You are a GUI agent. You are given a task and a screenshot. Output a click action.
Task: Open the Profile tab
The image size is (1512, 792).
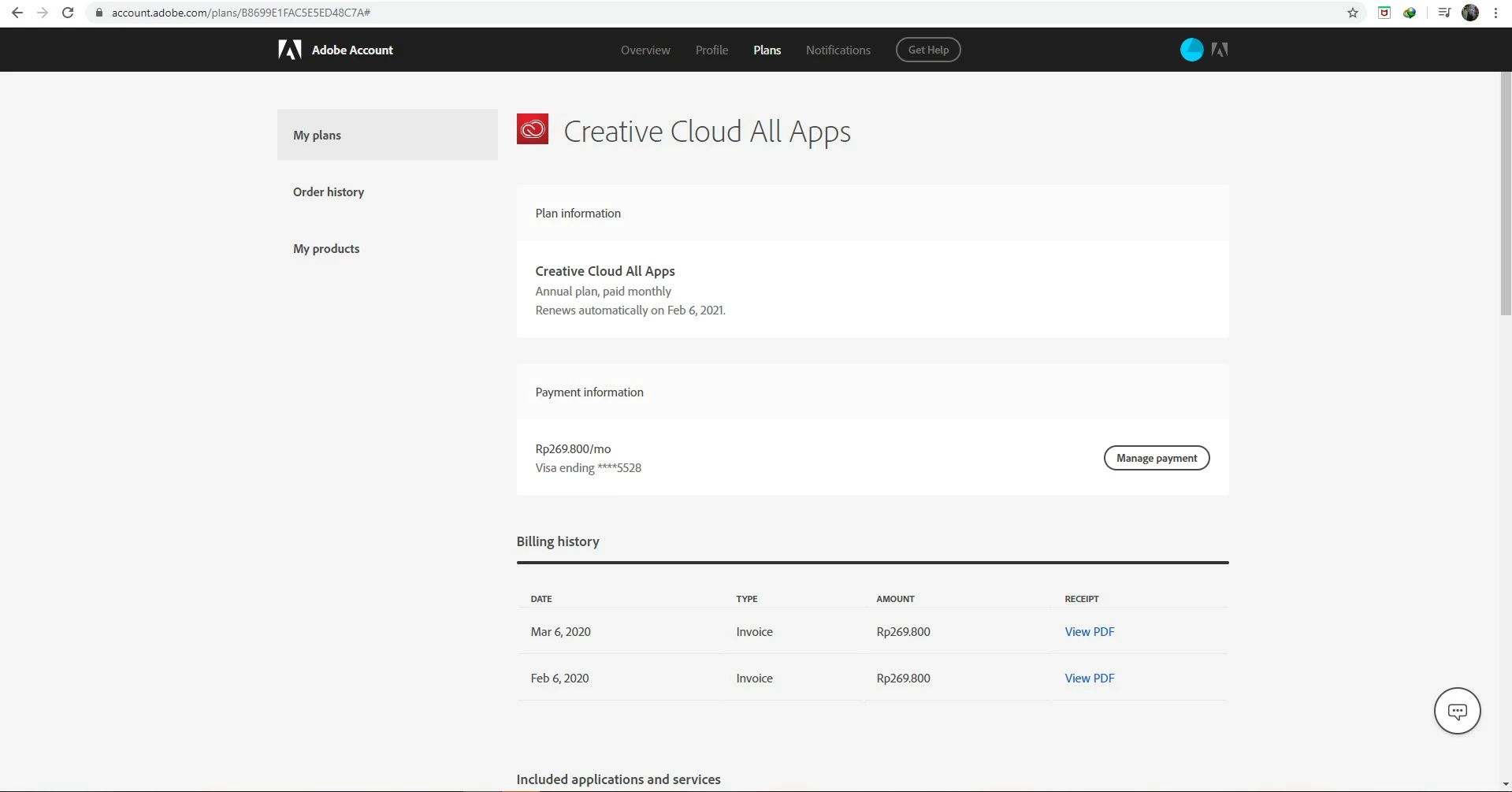click(x=711, y=50)
